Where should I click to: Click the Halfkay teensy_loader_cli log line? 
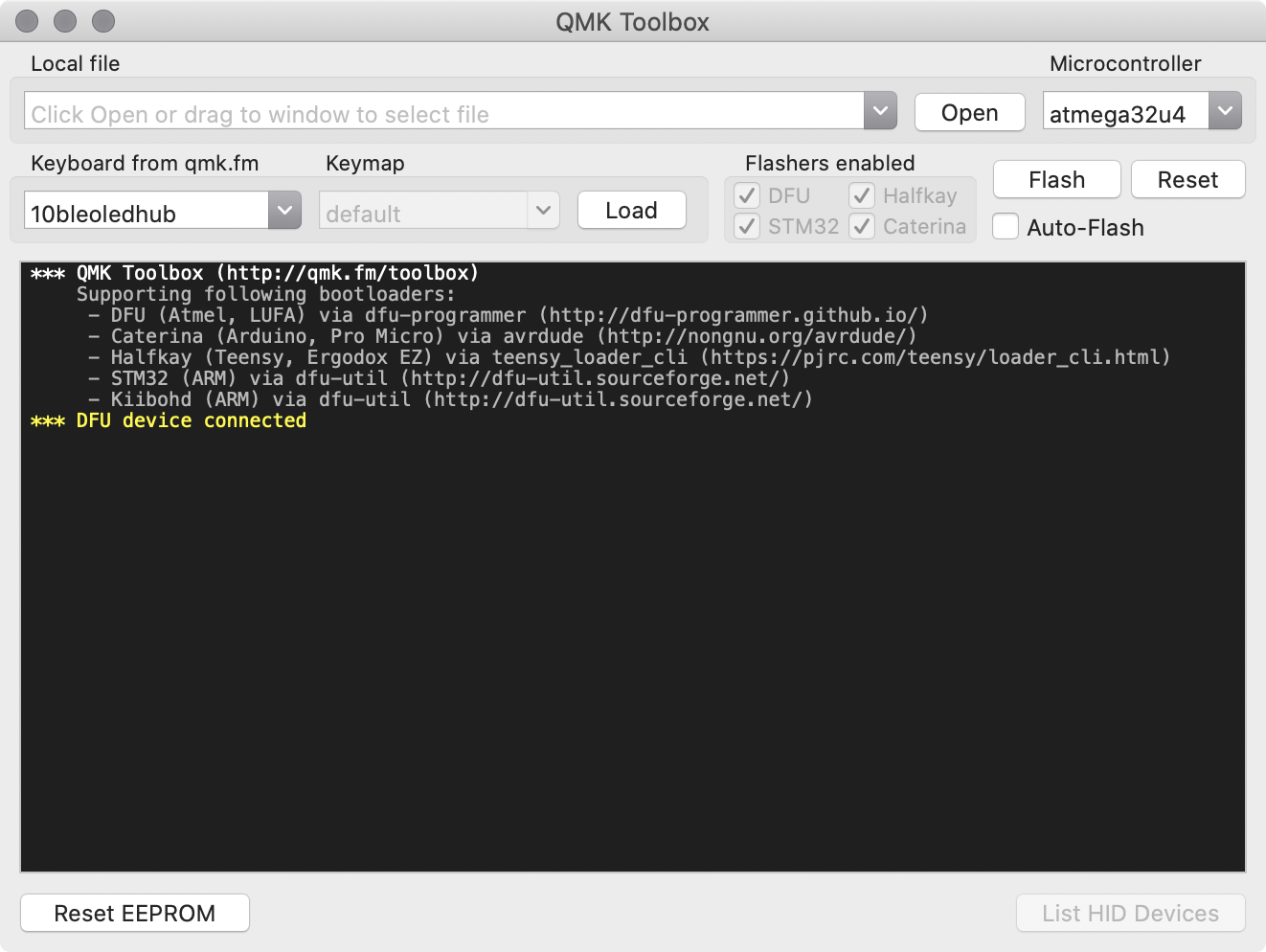629,357
